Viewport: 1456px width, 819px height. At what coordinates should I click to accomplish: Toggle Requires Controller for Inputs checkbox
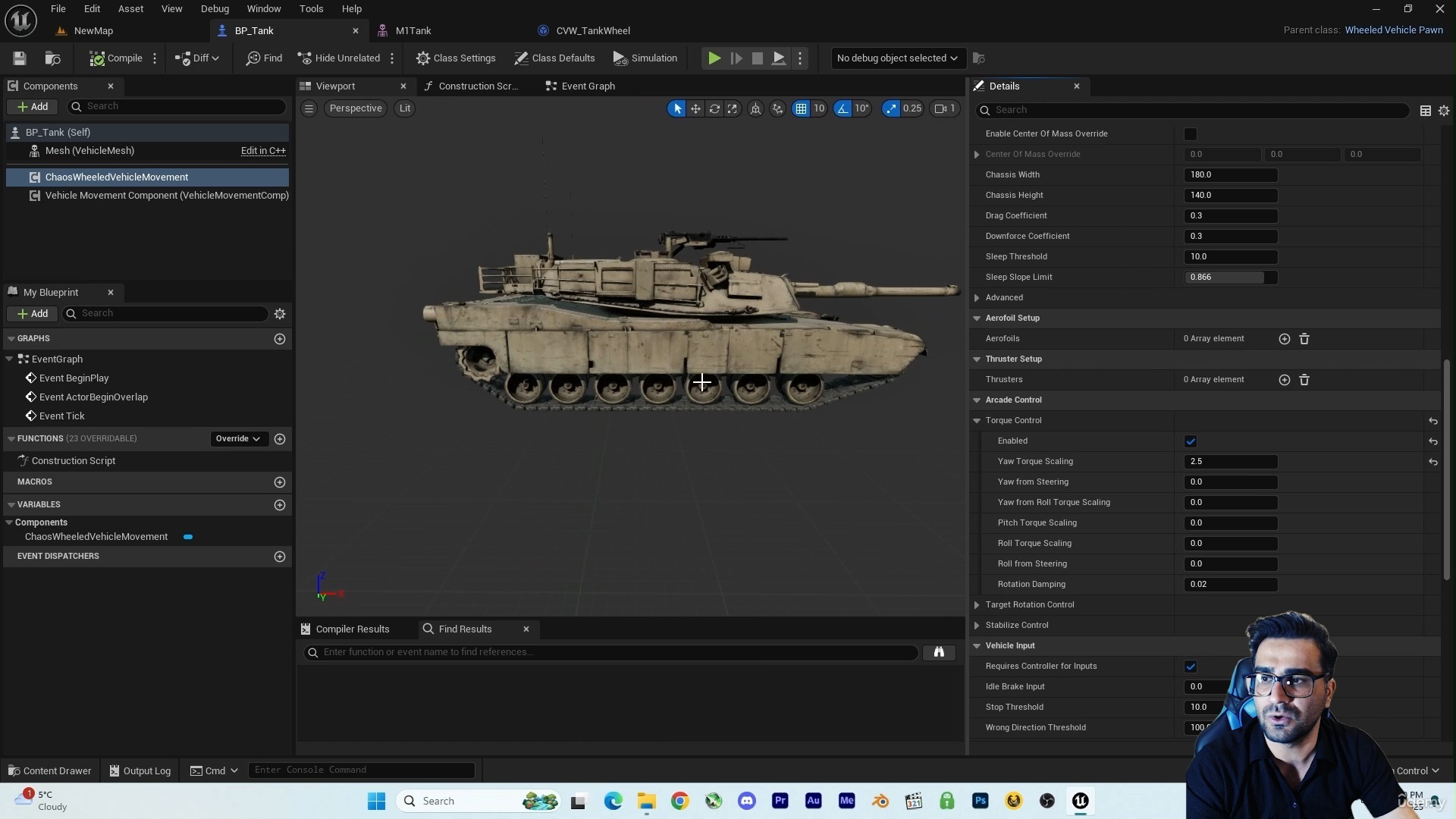point(1191,667)
